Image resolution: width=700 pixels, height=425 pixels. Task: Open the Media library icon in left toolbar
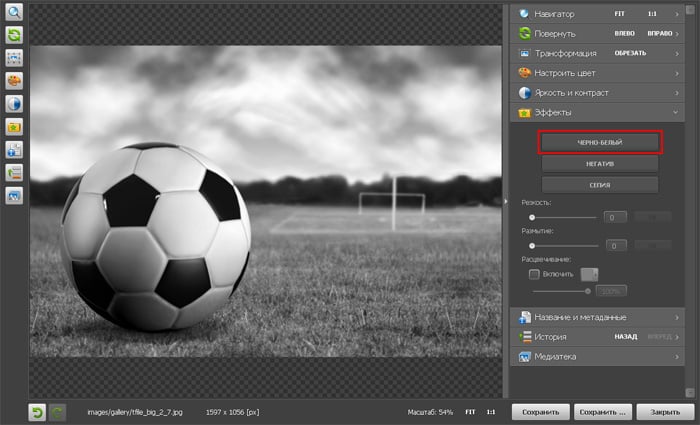tap(15, 196)
